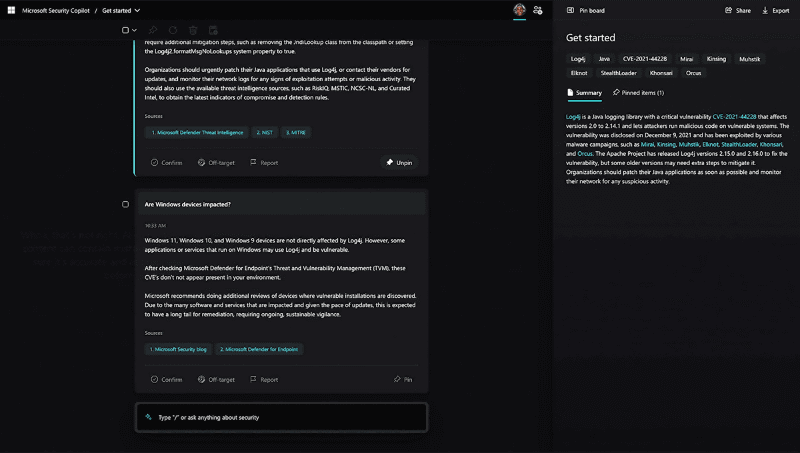
Task: Share the pin board using Share button
Action: point(737,10)
